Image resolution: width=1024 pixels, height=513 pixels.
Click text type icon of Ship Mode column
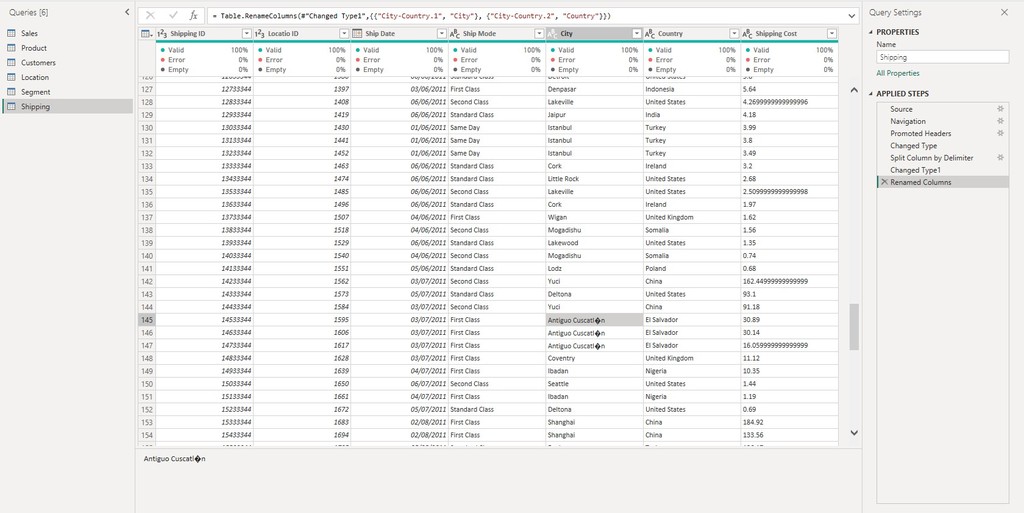[455, 33]
